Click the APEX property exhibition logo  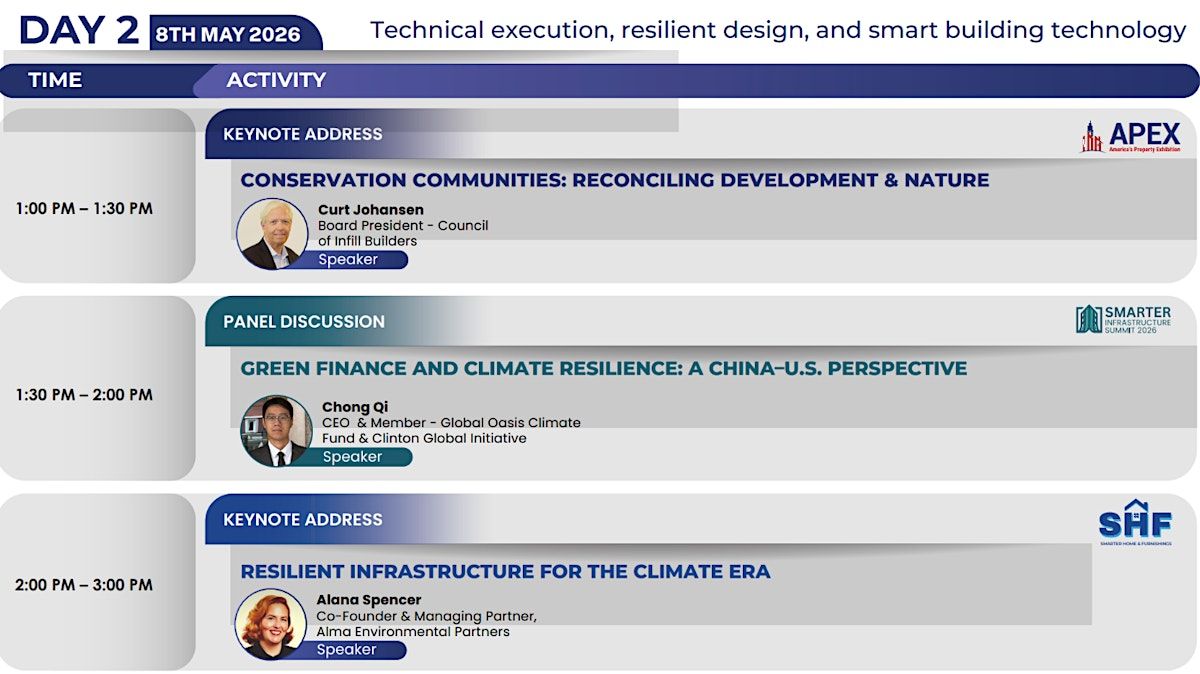point(1130,136)
